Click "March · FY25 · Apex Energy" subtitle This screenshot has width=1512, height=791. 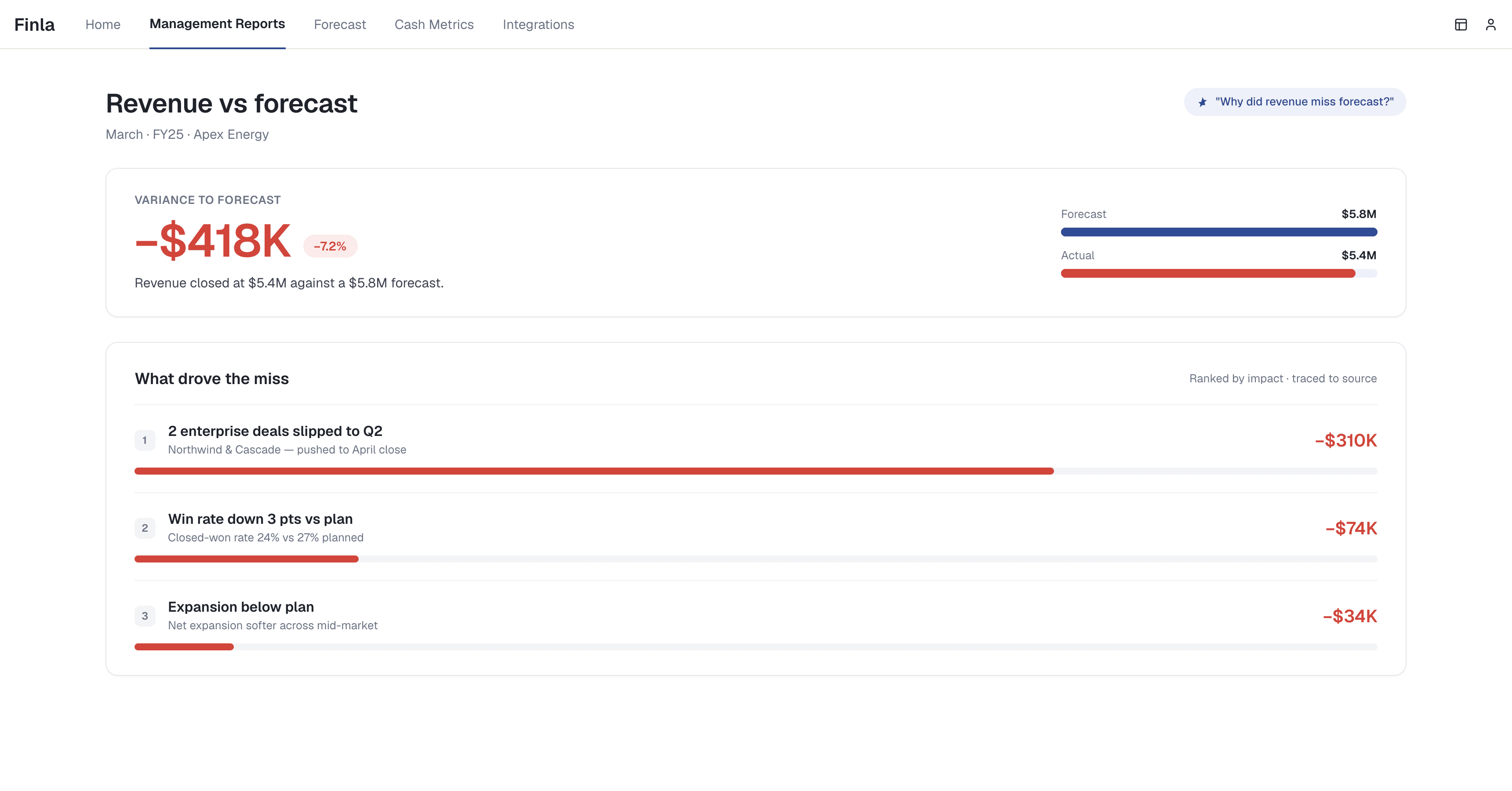coord(187,135)
